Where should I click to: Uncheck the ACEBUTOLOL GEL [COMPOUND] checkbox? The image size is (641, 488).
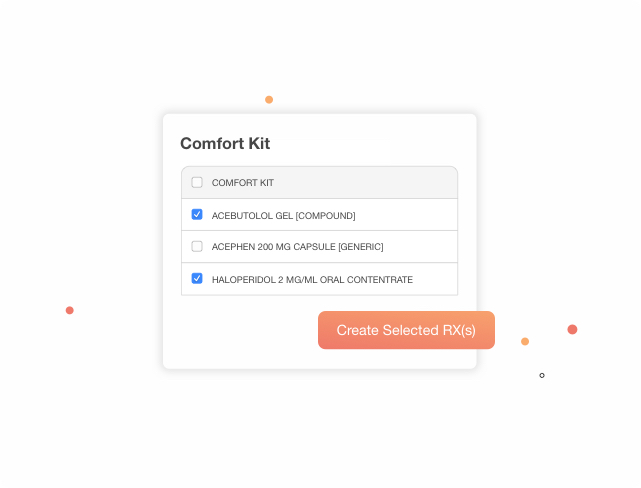coord(197,214)
